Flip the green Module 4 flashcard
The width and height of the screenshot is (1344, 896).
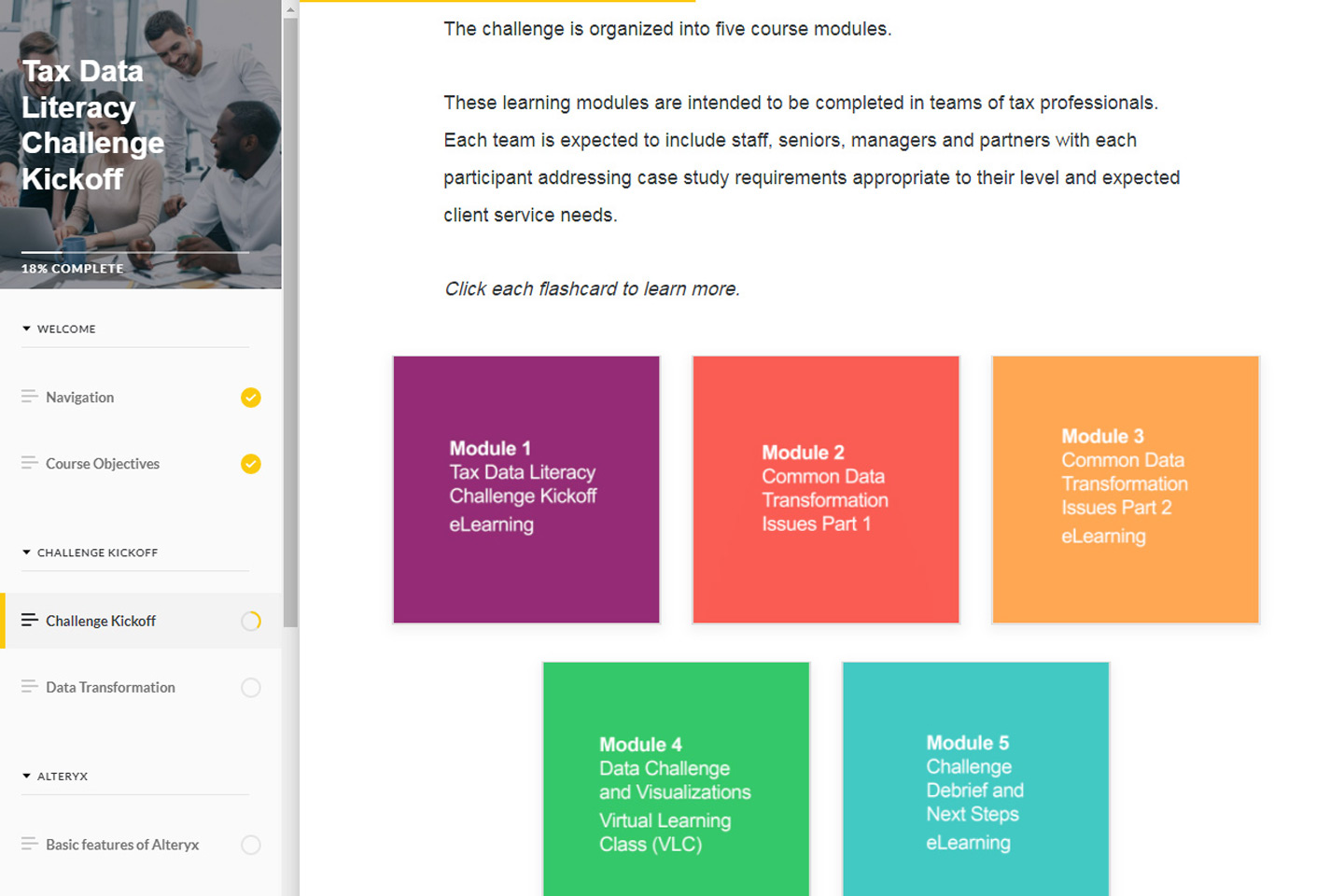[x=676, y=779]
